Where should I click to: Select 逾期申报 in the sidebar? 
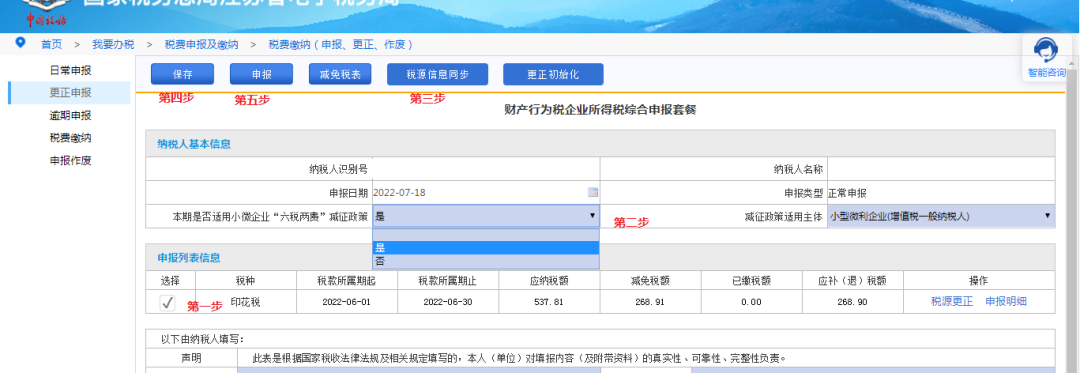[70, 116]
